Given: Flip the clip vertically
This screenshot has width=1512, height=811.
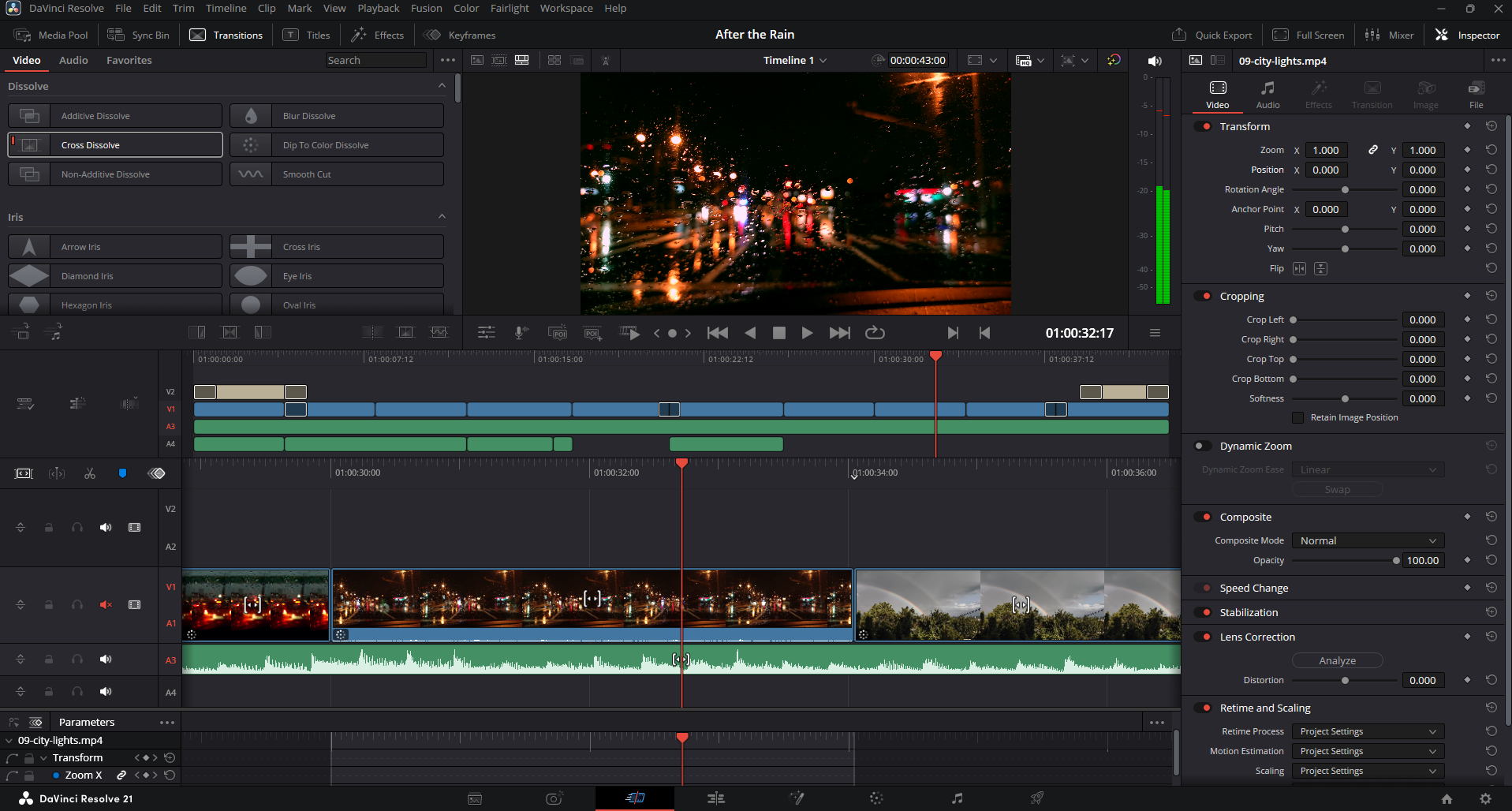Looking at the screenshot, I should pyautogui.click(x=1320, y=269).
